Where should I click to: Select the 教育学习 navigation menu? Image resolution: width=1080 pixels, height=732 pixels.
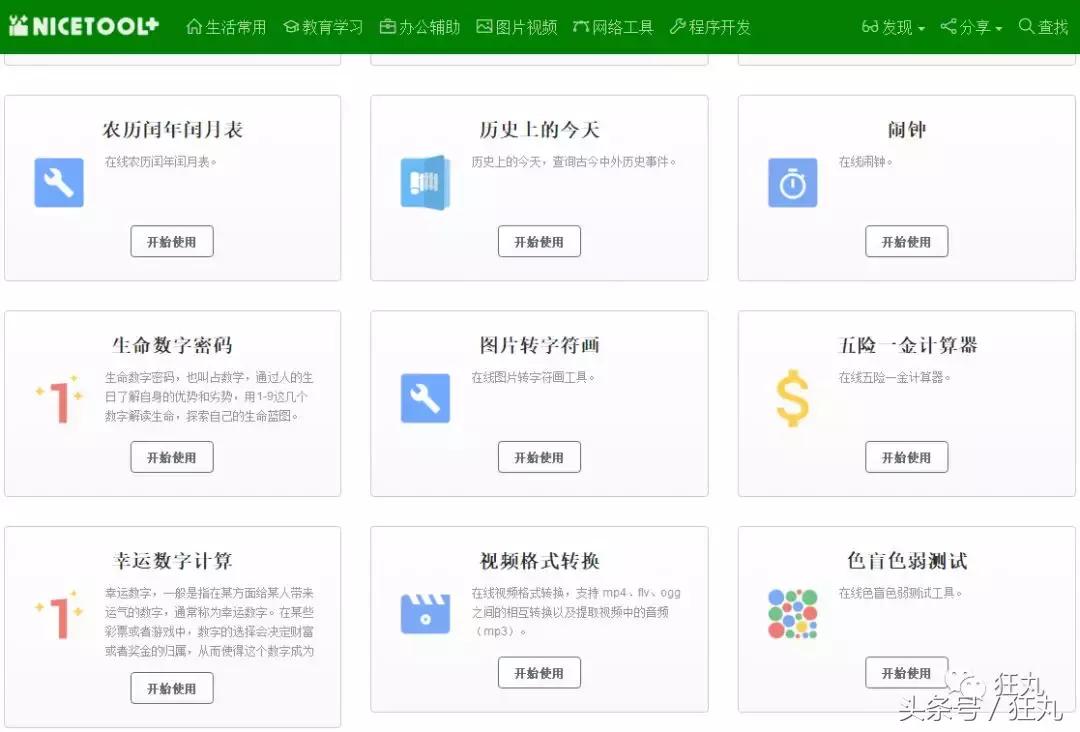[322, 28]
